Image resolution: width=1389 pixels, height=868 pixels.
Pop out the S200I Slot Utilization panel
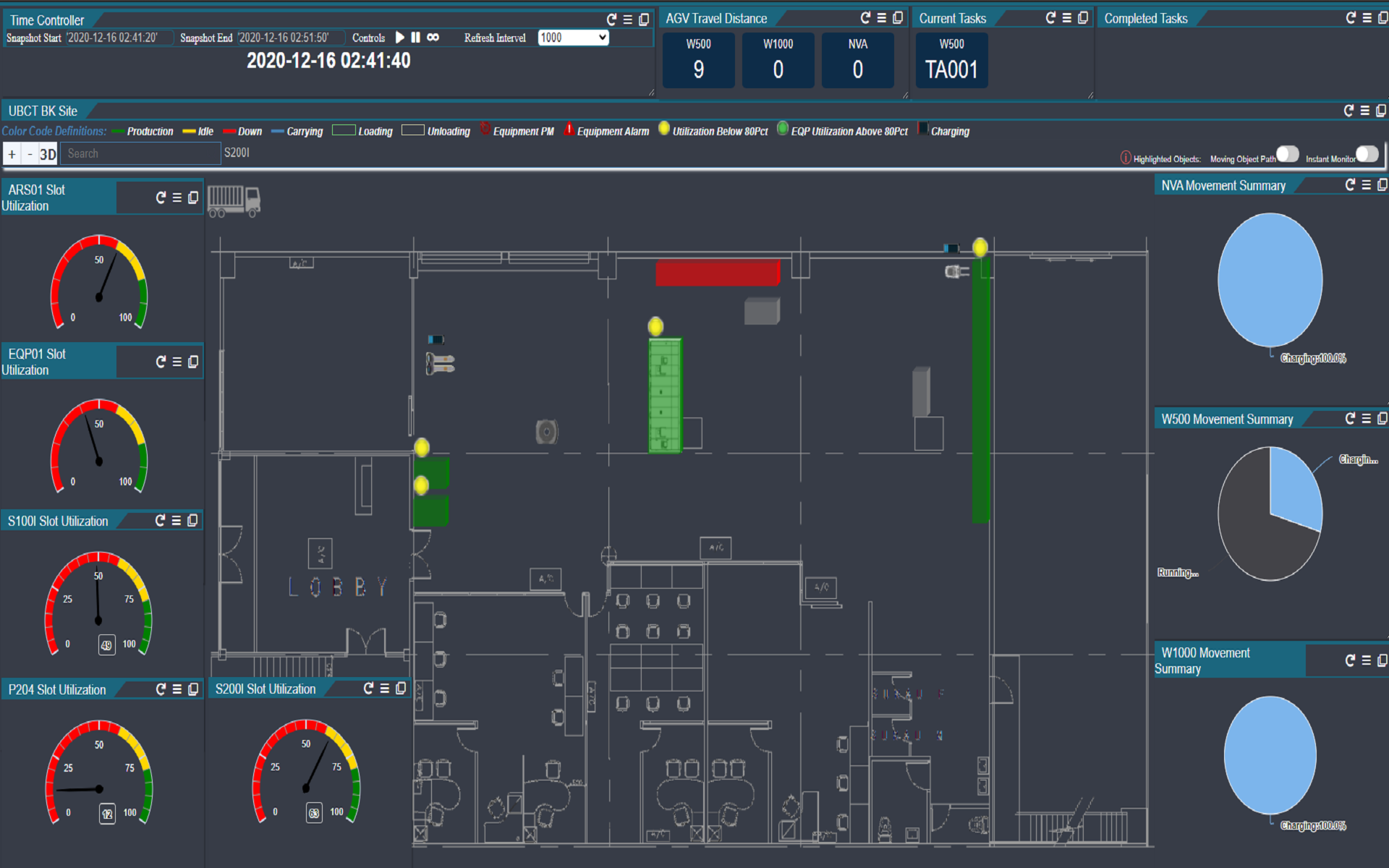point(401,689)
